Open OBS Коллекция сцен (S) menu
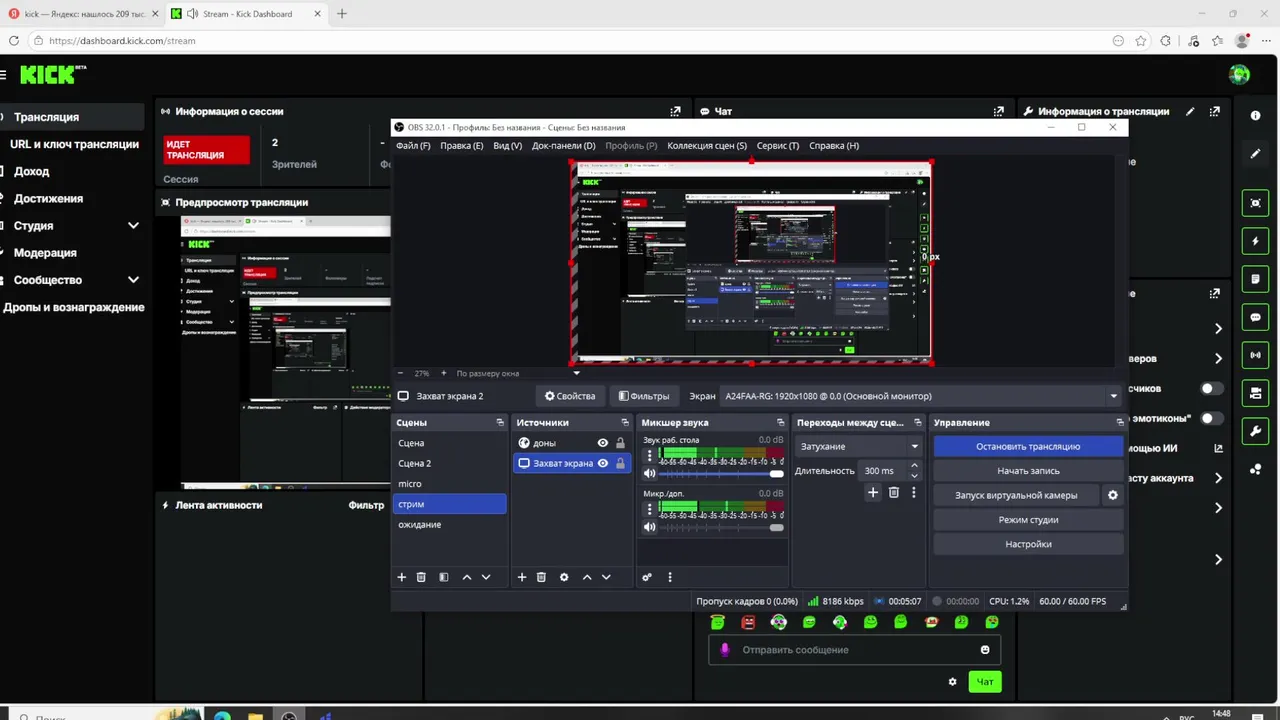Screen dimensions: 1280x720 [707, 146]
